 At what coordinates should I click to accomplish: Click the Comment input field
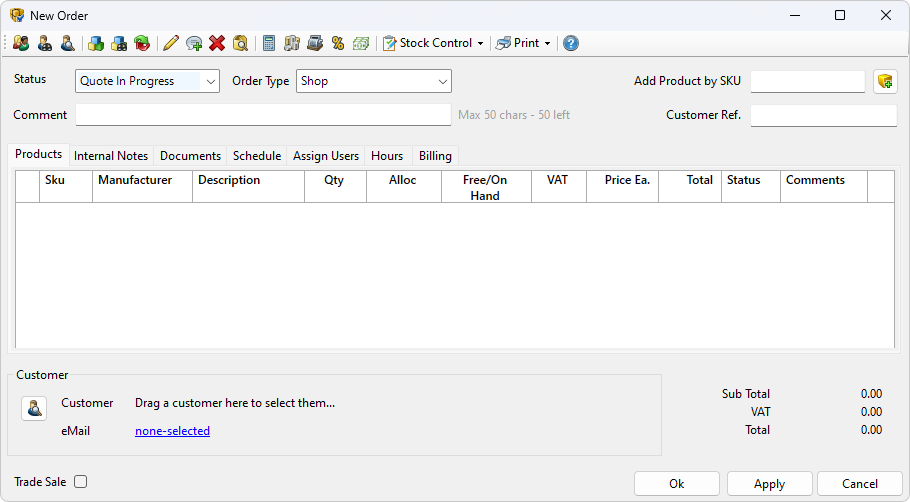click(x=263, y=115)
